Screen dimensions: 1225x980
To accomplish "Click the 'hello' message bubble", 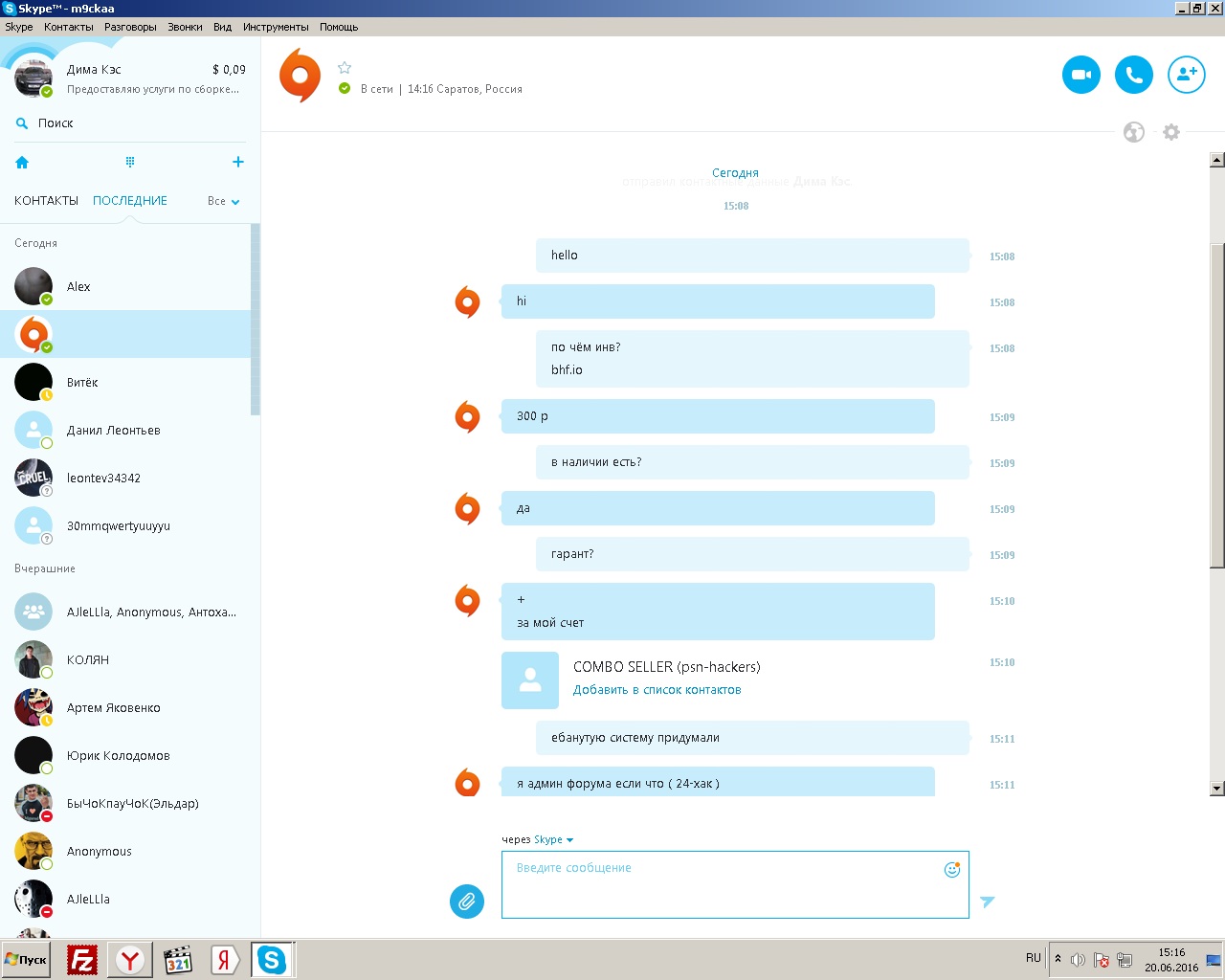I will click(x=752, y=256).
